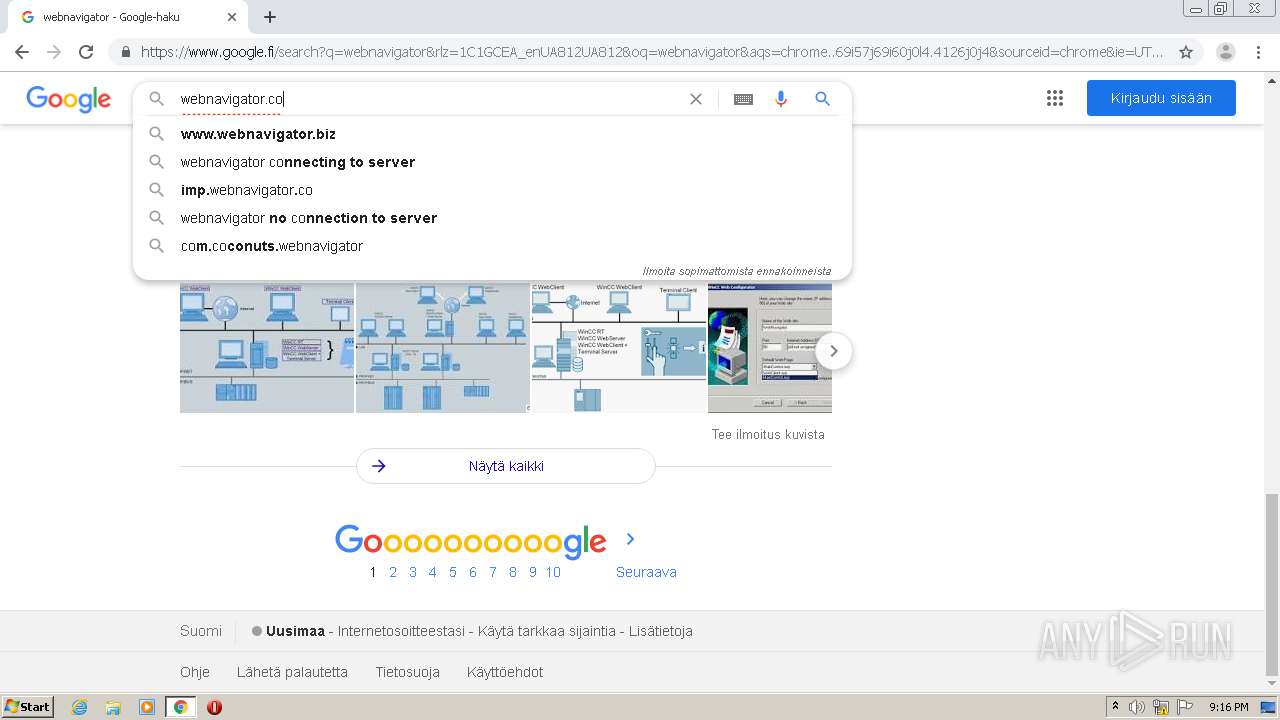The width and height of the screenshot is (1280, 720).
Task: Open Ohje footer link
Action: pos(195,672)
